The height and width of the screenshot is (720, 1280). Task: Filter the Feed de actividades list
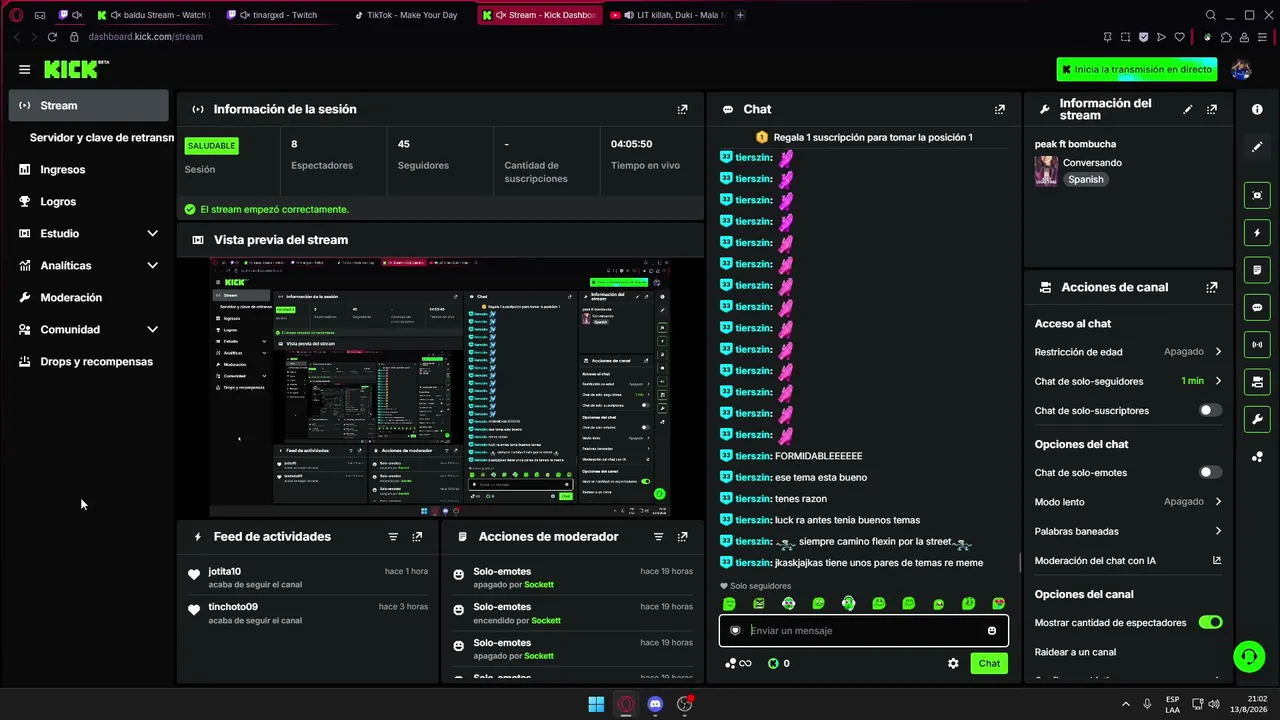(x=393, y=537)
